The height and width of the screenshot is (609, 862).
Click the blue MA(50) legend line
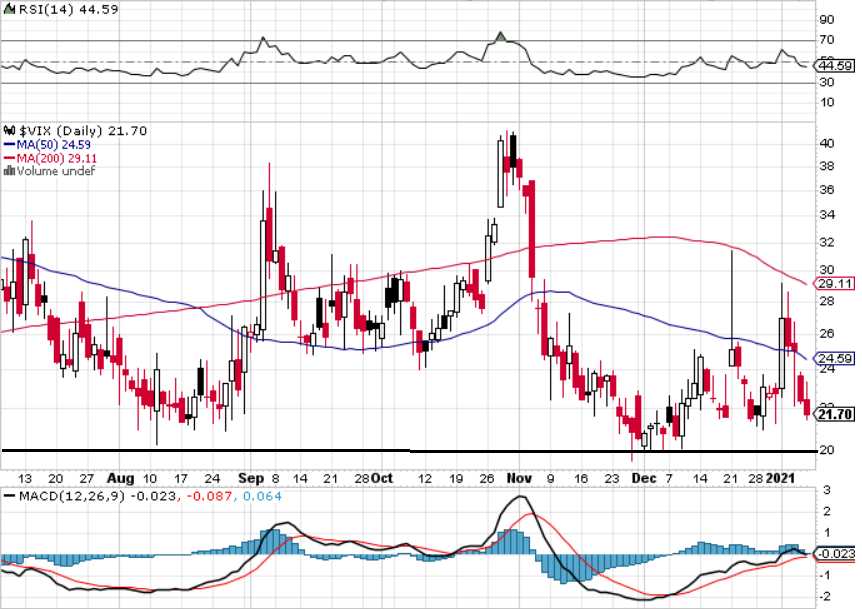tap(11, 145)
